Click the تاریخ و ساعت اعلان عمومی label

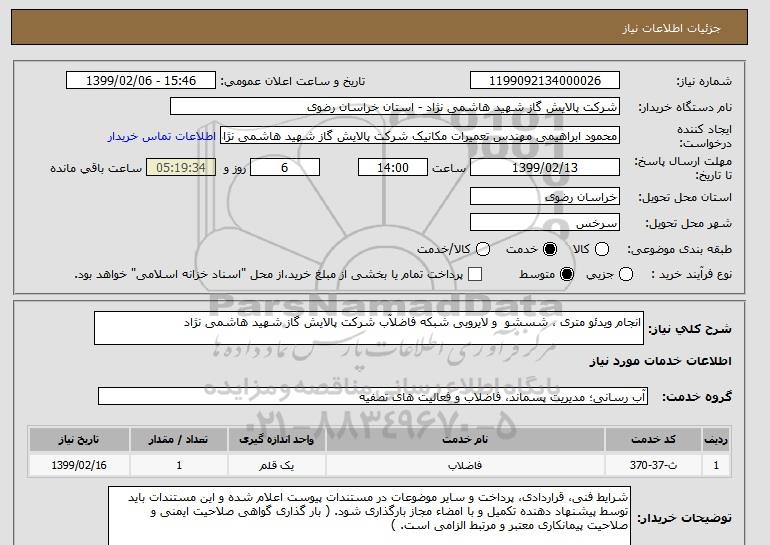pos(293,82)
